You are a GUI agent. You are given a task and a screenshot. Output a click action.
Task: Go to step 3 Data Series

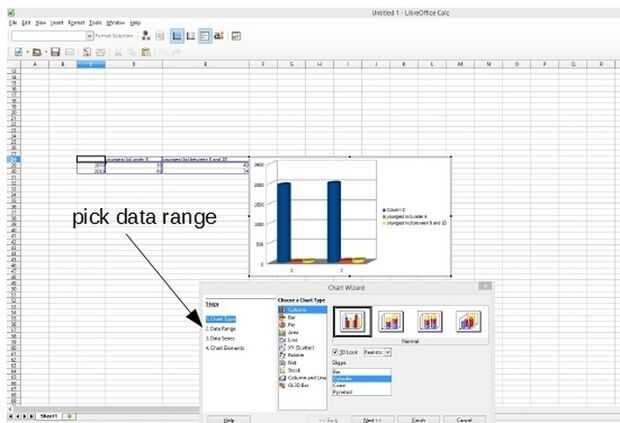tap(220, 338)
